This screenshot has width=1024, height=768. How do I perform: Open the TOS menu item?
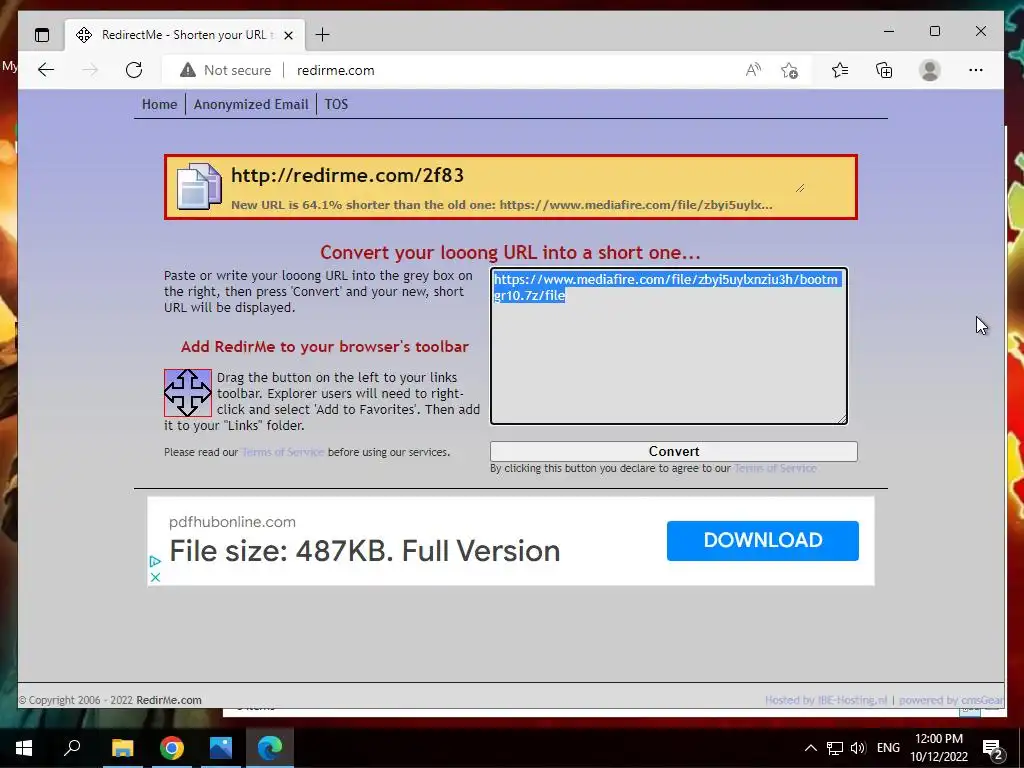tap(336, 104)
